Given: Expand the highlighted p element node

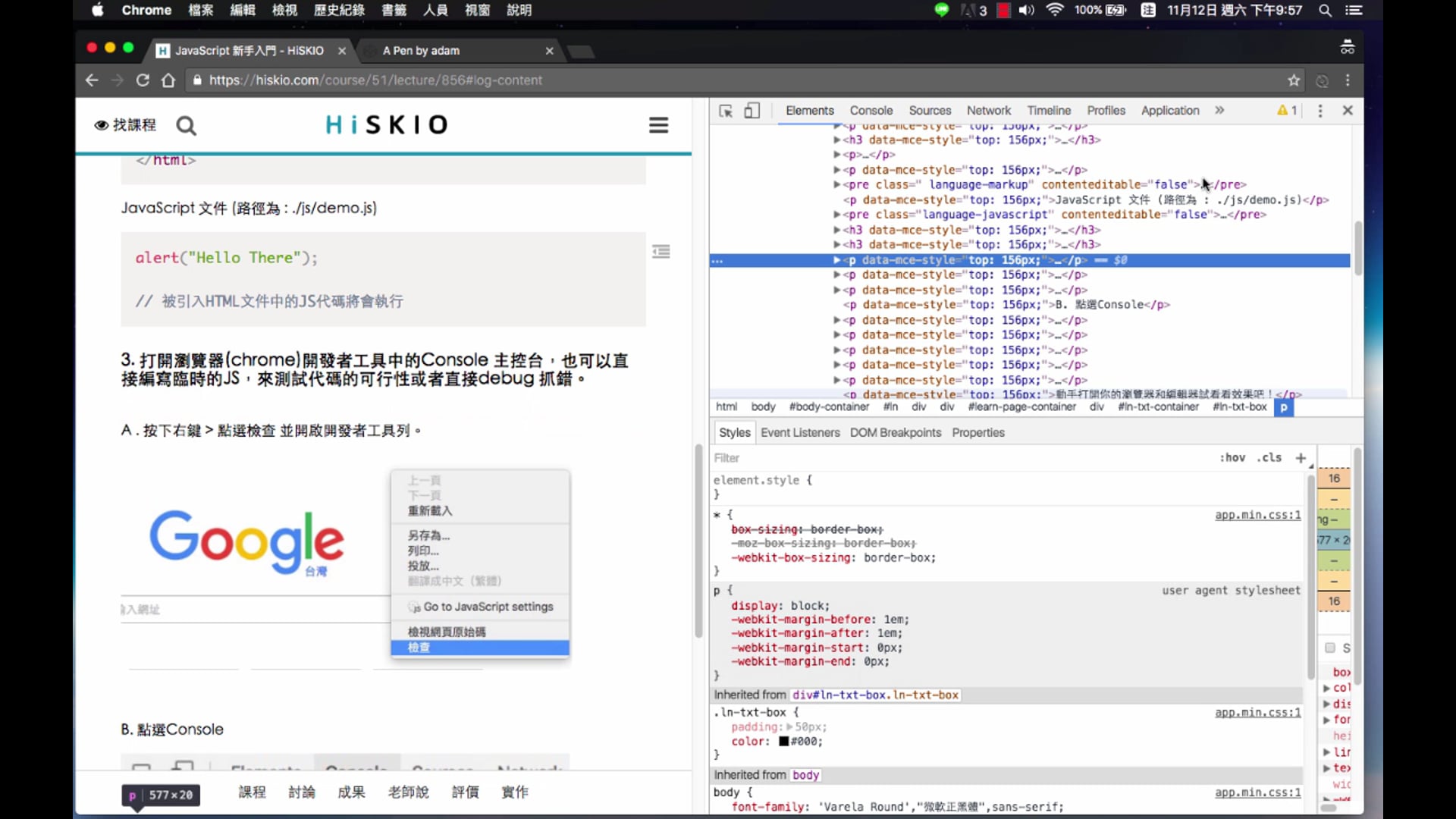Looking at the screenshot, I should (836, 259).
